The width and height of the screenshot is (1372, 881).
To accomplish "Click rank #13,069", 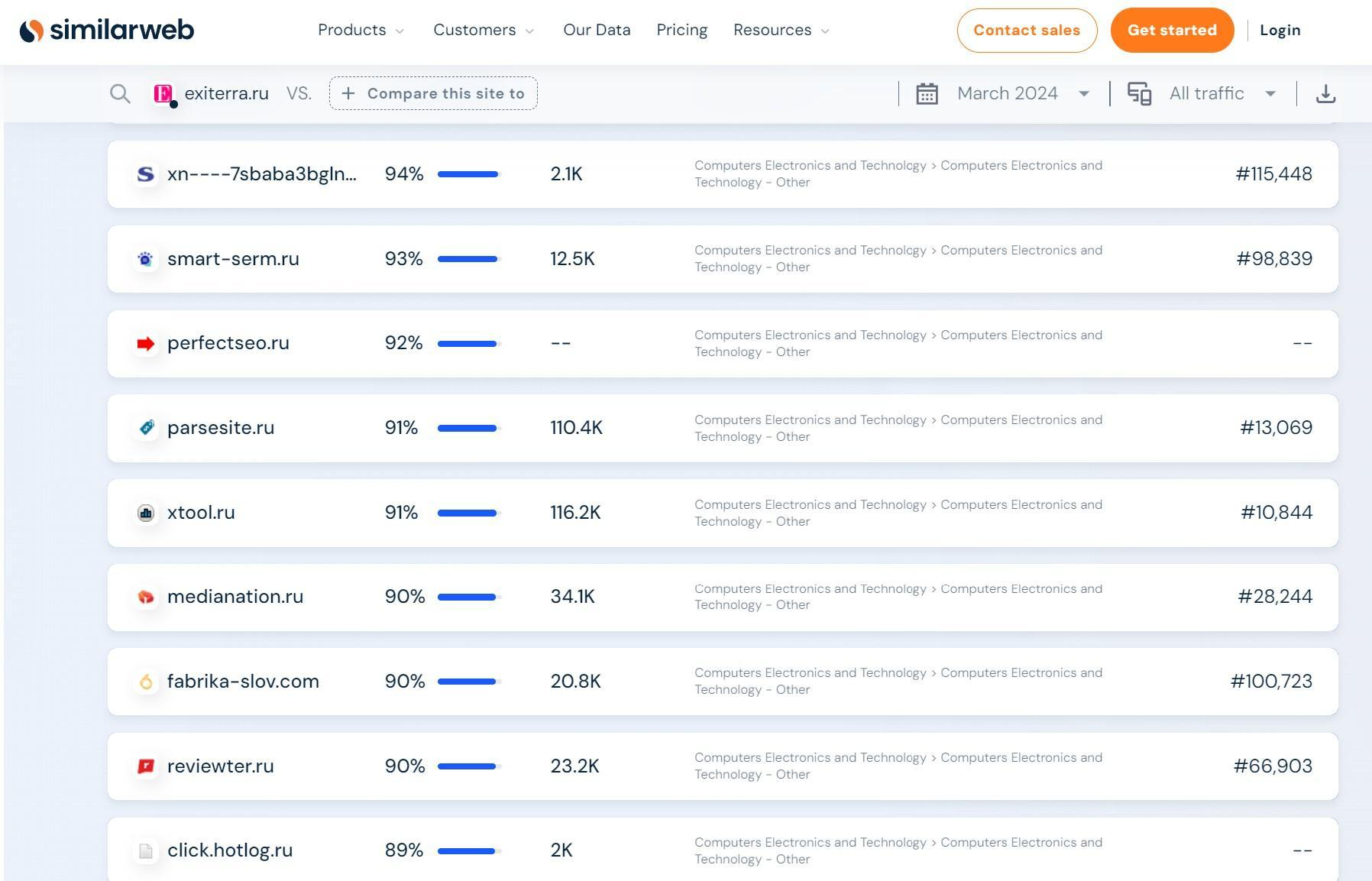I will [x=1277, y=428].
